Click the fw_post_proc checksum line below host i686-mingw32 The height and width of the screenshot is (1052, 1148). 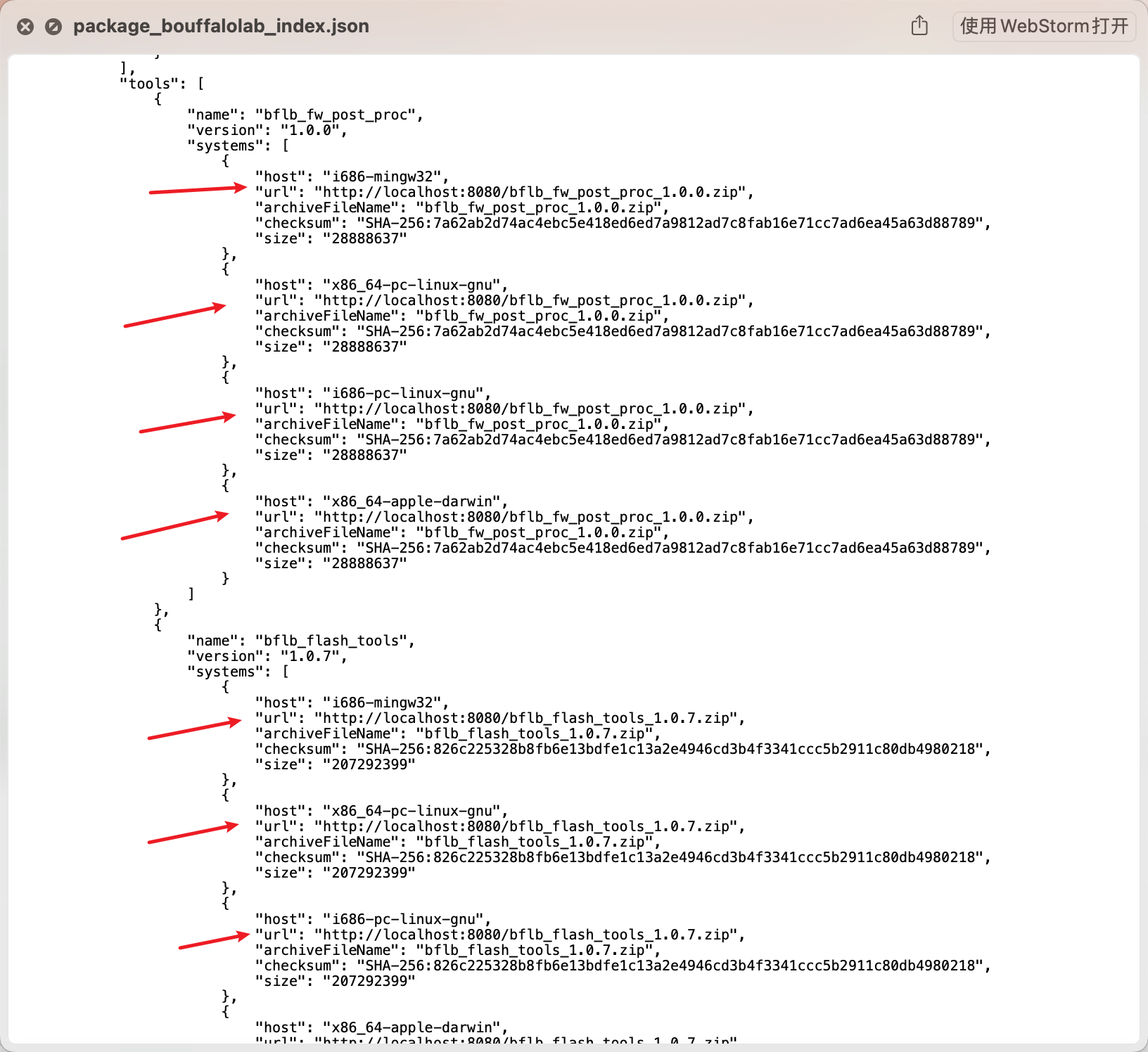(623, 223)
